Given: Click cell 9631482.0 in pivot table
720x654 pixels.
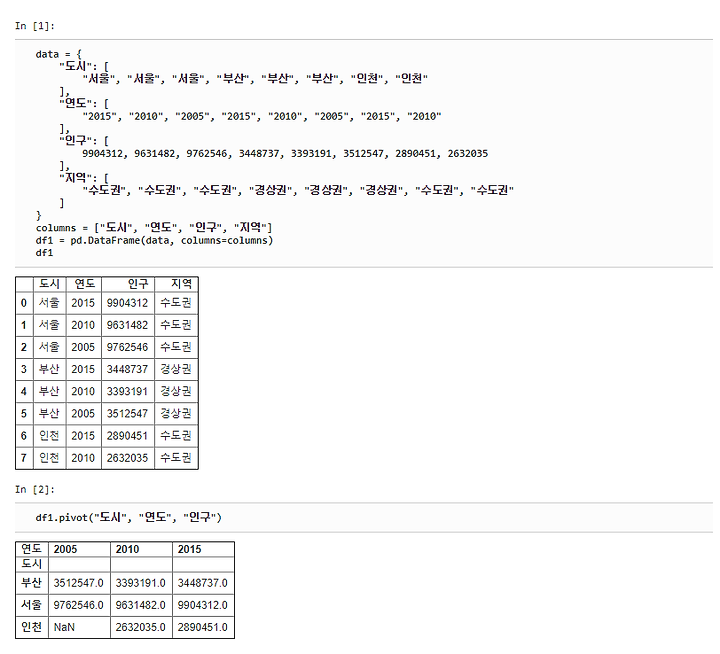Looking at the screenshot, I should [x=141, y=605].
